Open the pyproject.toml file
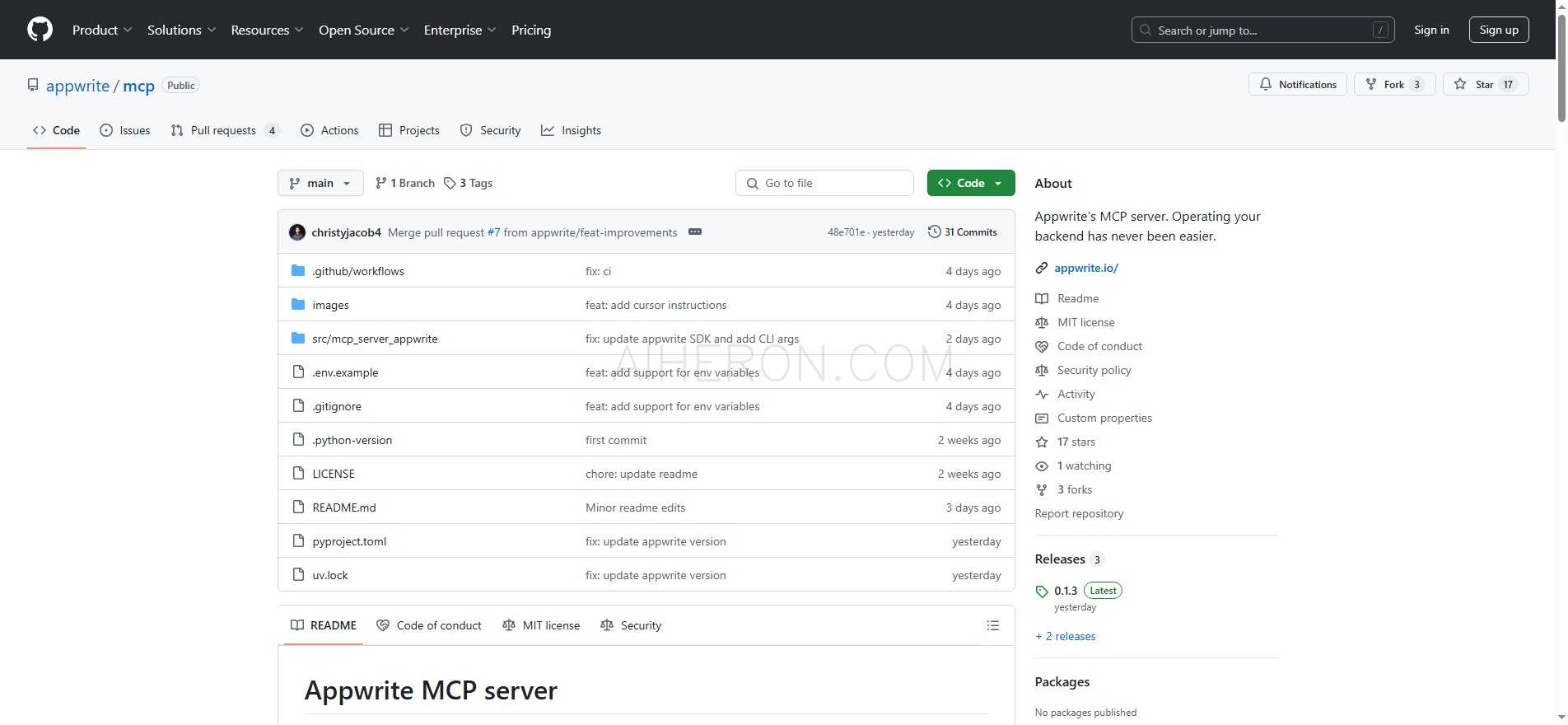This screenshot has width=1568, height=725. [349, 541]
